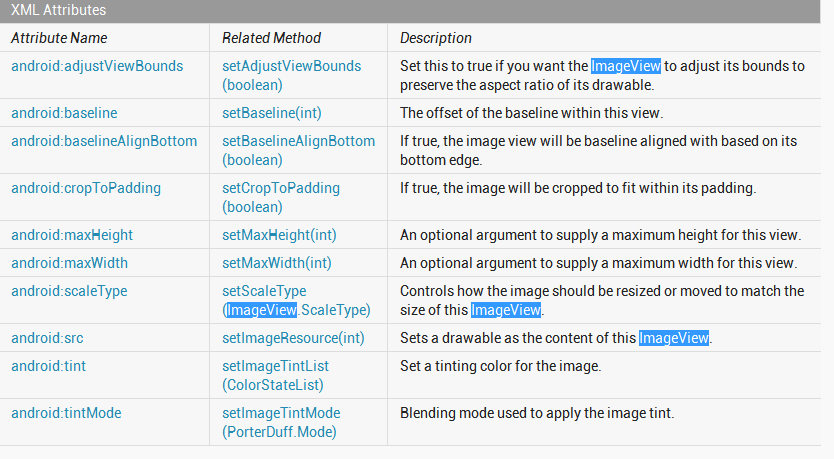Click the XML Attributes header bar
The image size is (834, 459).
410,11
